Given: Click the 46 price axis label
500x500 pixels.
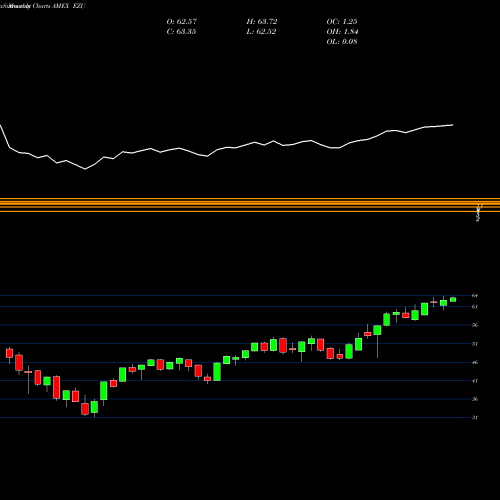Looking at the screenshot, I should pos(475,362).
